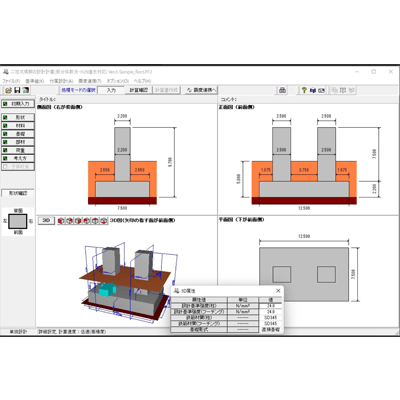Viewport: 400px width, 400px height.
Task: Open the 震度連携(T) menu
Action: click(90, 81)
